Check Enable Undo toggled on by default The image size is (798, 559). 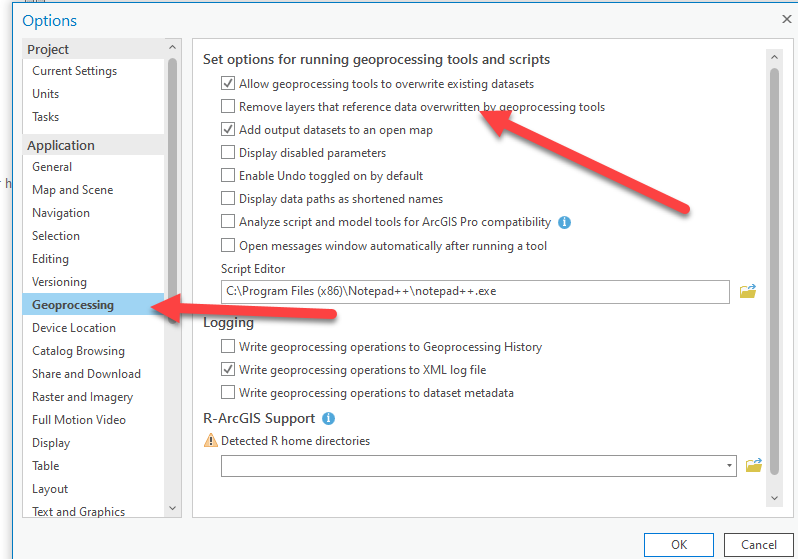[228, 176]
